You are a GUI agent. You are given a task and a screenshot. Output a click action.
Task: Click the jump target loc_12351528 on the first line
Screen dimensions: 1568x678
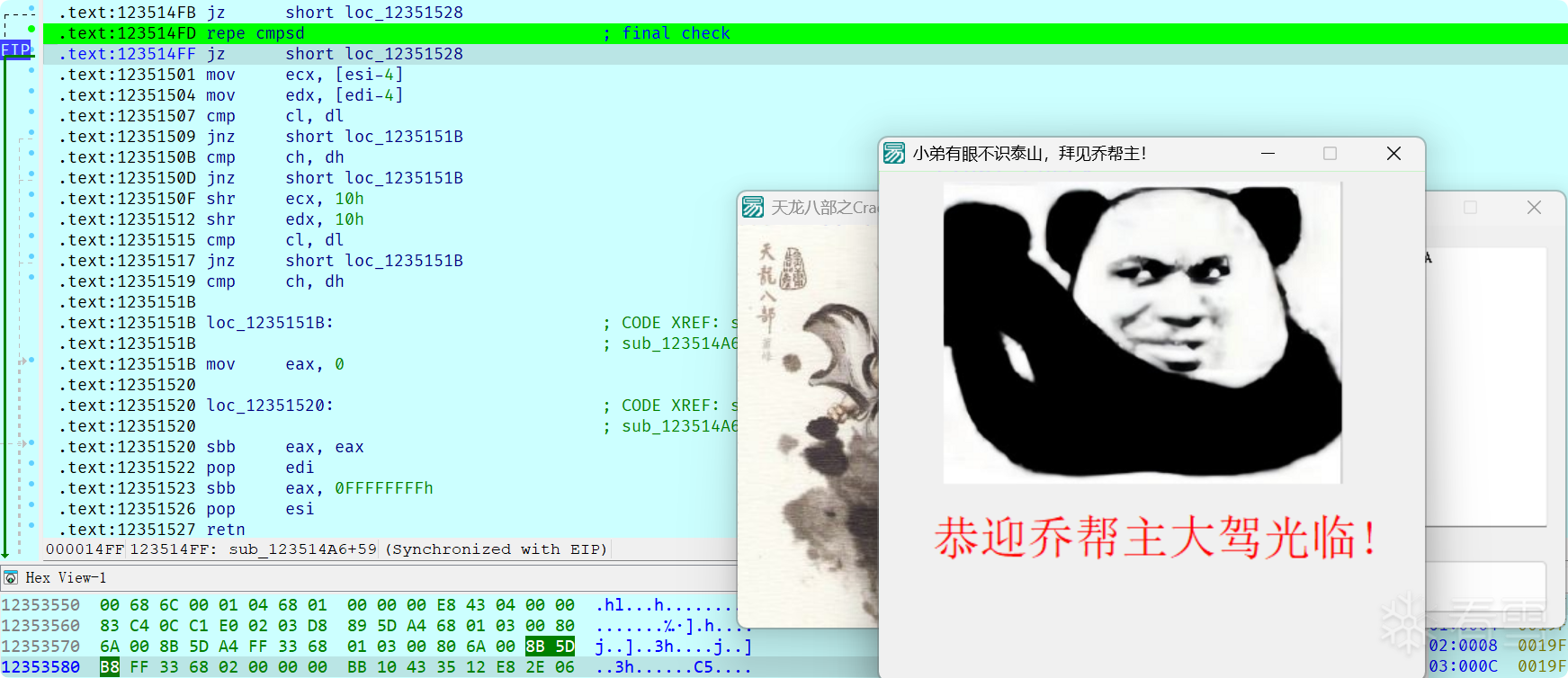pos(404,13)
